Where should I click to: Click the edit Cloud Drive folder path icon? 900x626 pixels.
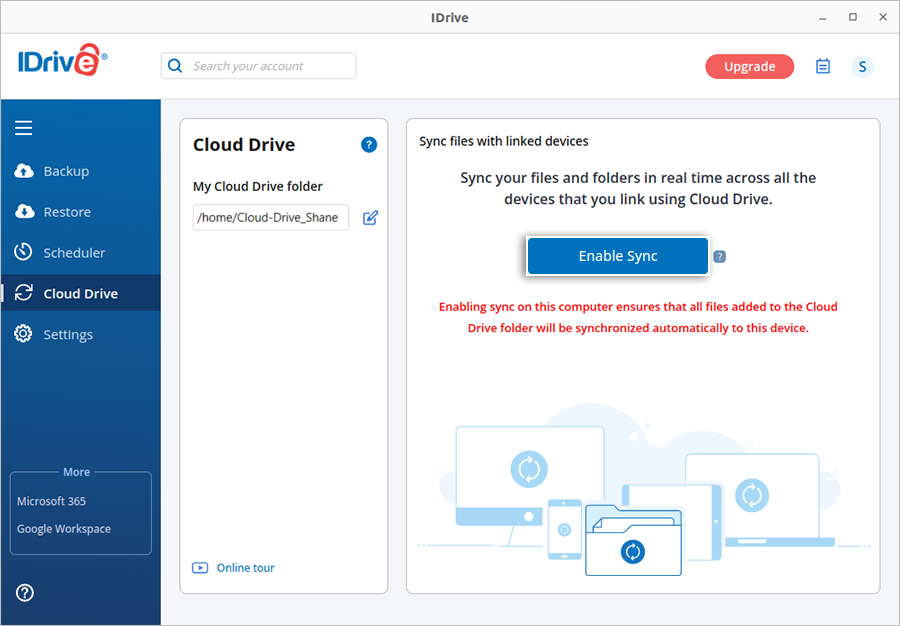pos(370,218)
